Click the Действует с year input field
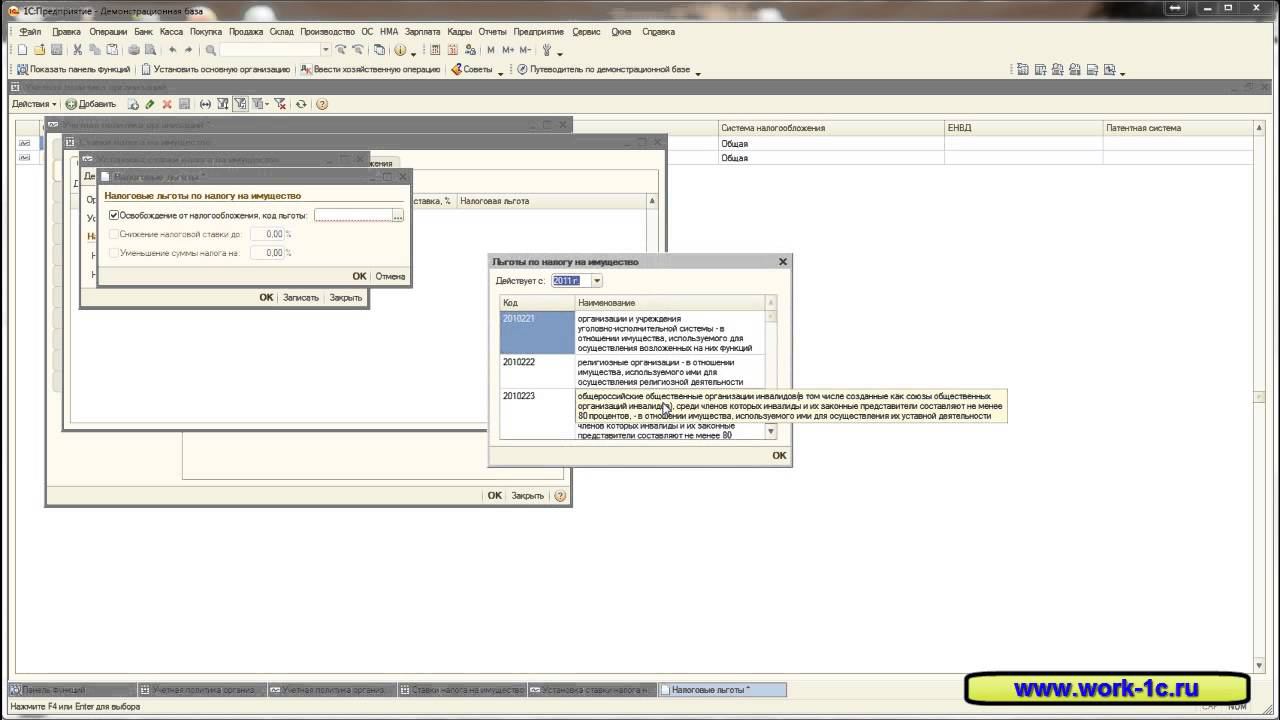This screenshot has width=1280, height=720. point(571,281)
